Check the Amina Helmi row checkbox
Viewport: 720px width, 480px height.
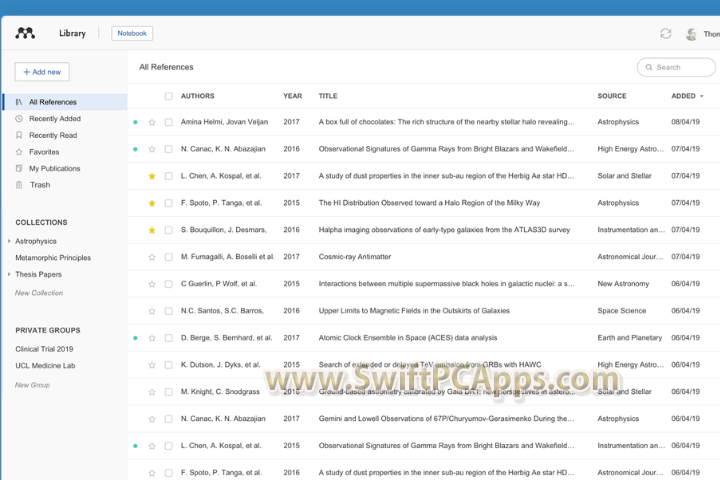(169, 122)
